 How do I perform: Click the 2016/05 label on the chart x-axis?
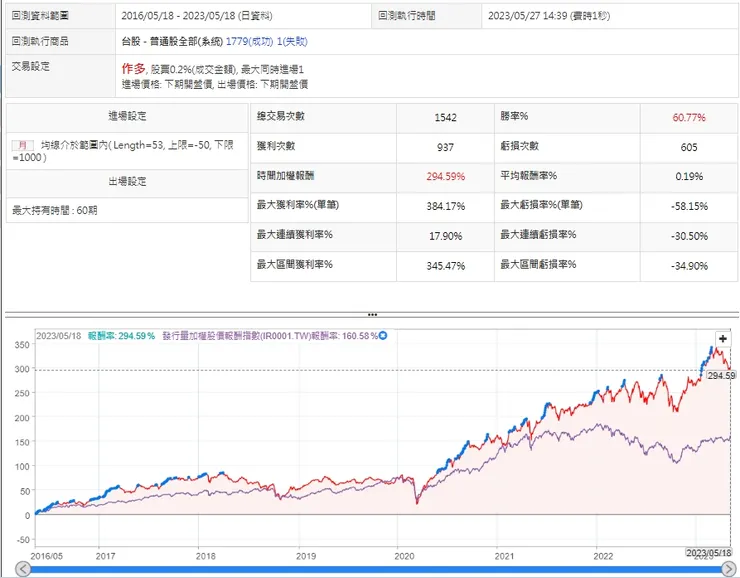click(x=46, y=556)
